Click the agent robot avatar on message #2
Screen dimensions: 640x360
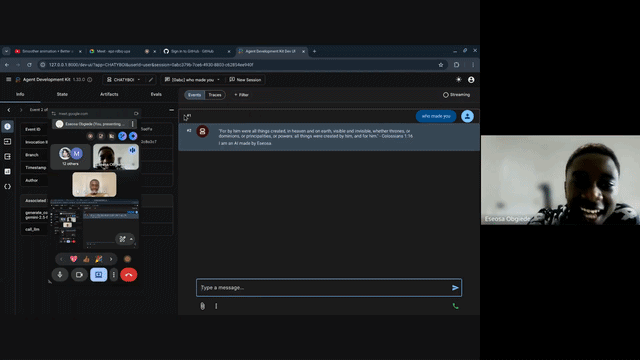(202, 131)
